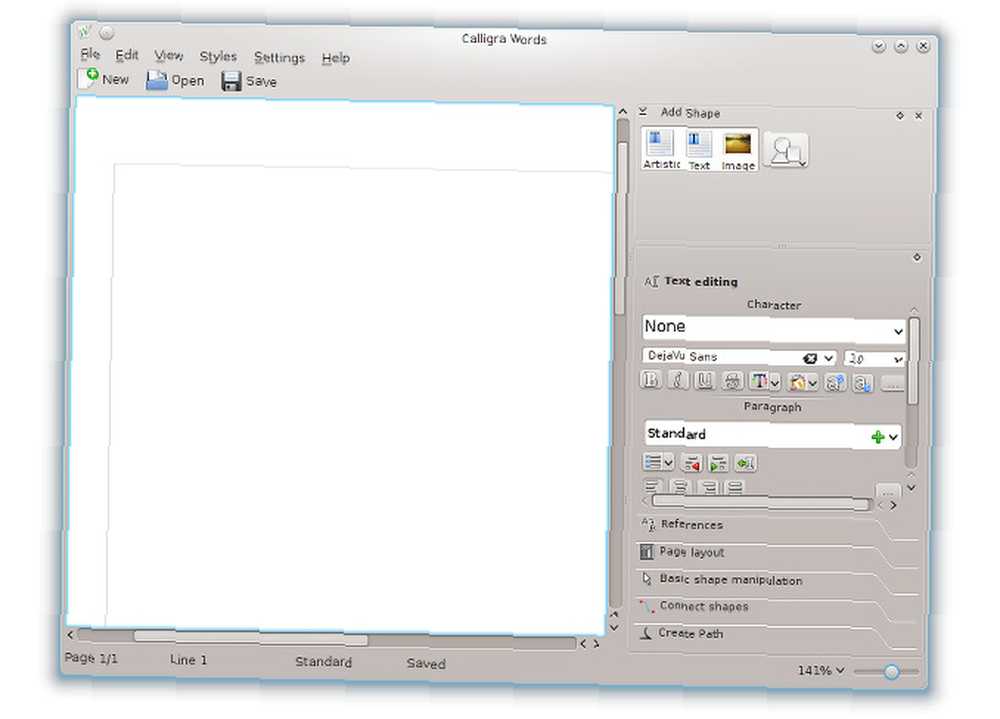Save the document using the Save button
The image size is (1000, 719).
[x=249, y=81]
